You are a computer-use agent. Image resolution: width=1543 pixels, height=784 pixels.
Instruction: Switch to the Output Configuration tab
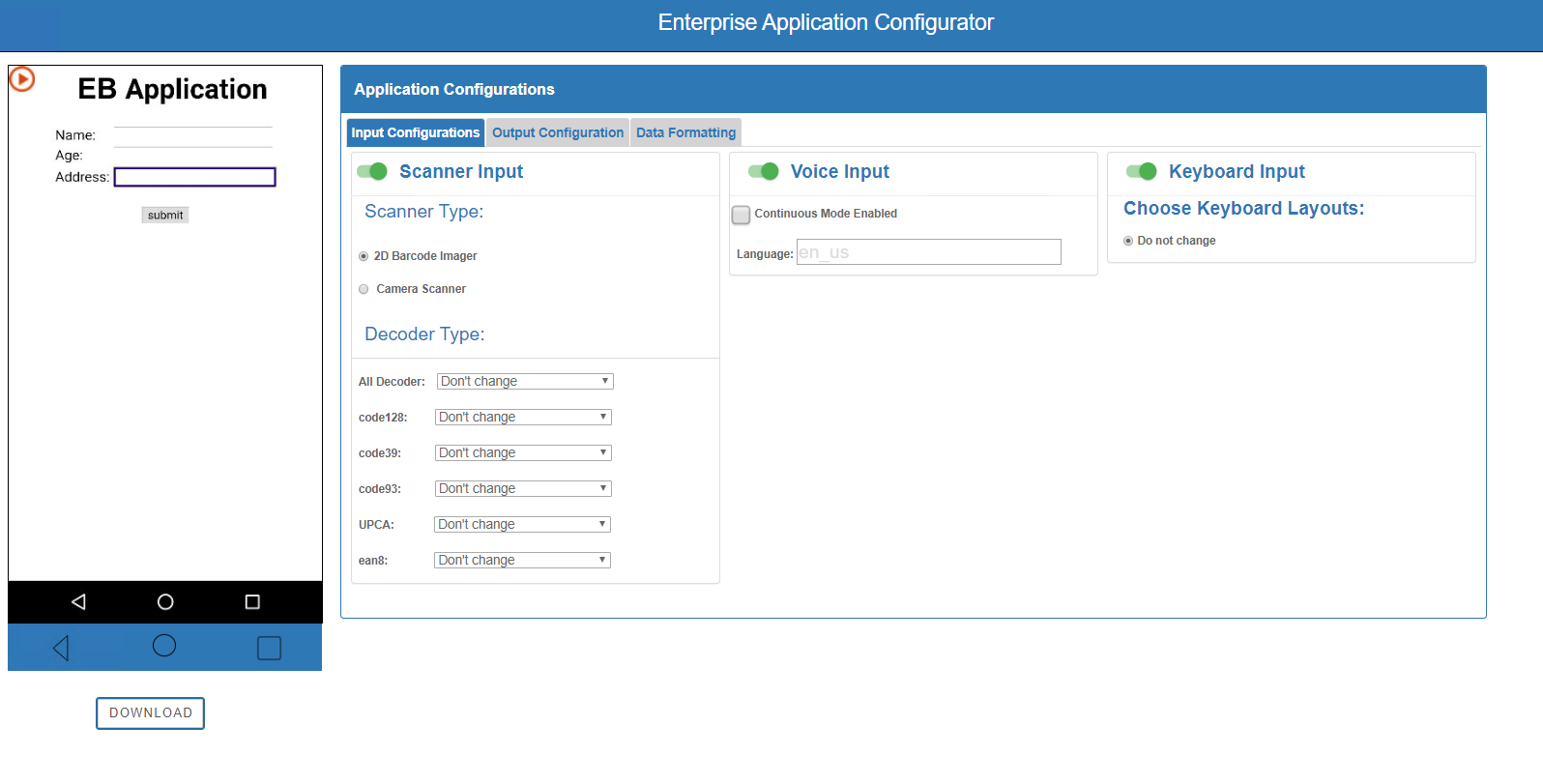click(558, 132)
